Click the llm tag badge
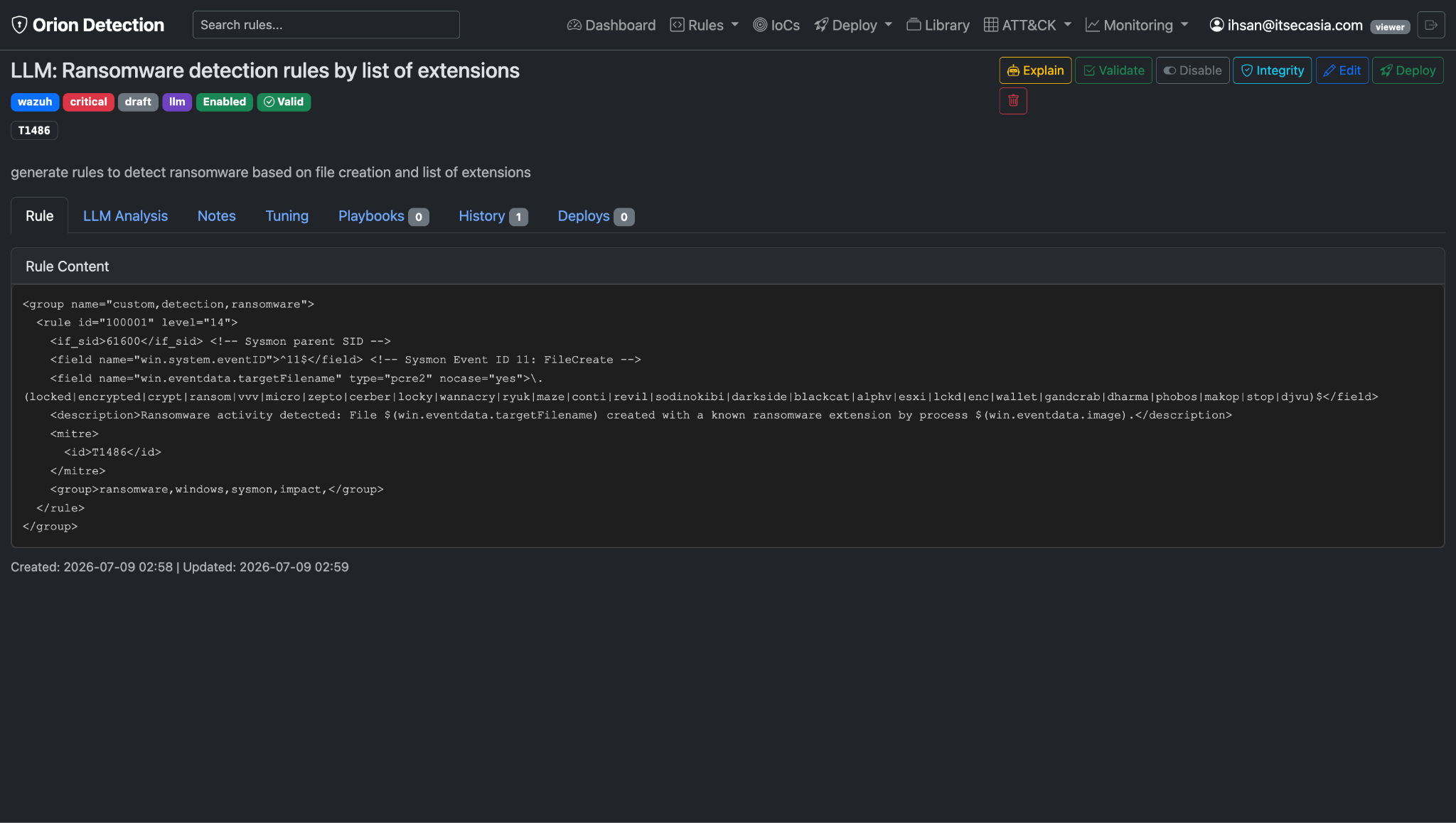This screenshot has width=1456, height=823. (x=177, y=102)
